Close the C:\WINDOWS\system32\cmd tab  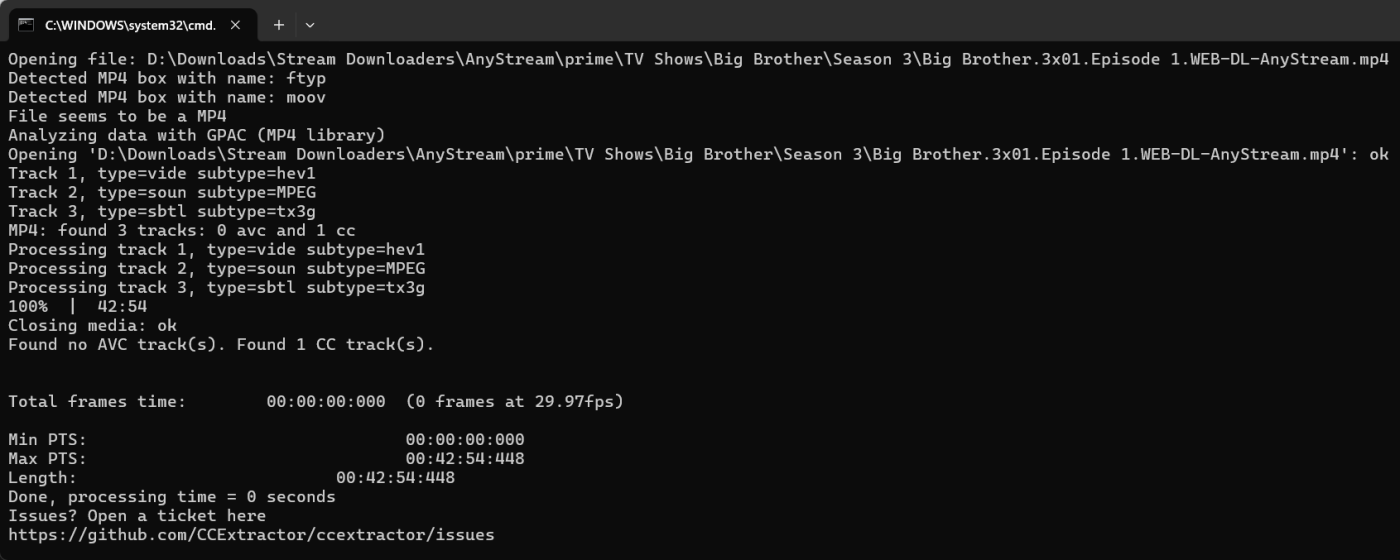pyautogui.click(x=235, y=24)
